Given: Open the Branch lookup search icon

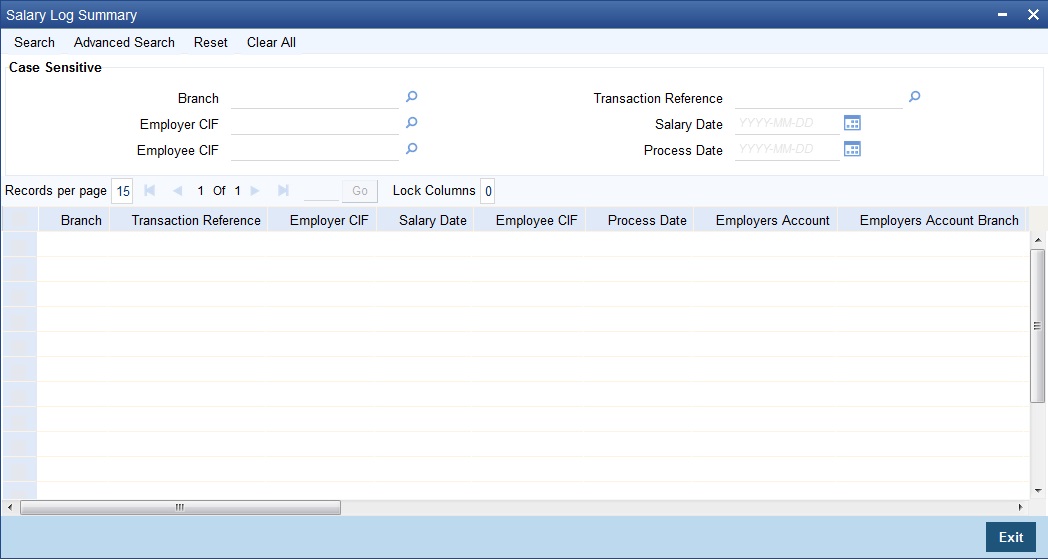Looking at the screenshot, I should point(412,97).
